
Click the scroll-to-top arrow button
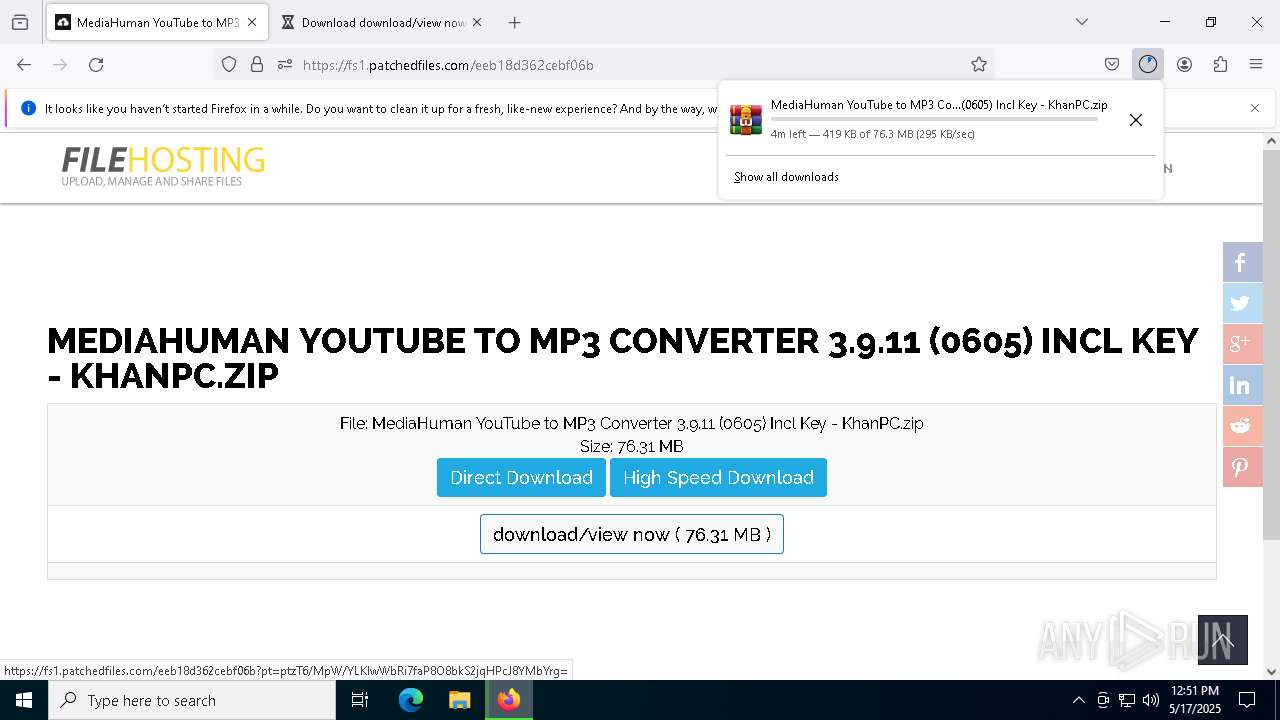[x=1223, y=640]
